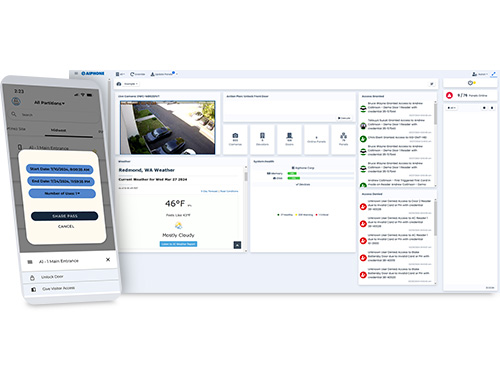This screenshot has height=375, width=500.
Task: Open the Panels network tile icon
Action: (x=343, y=135)
